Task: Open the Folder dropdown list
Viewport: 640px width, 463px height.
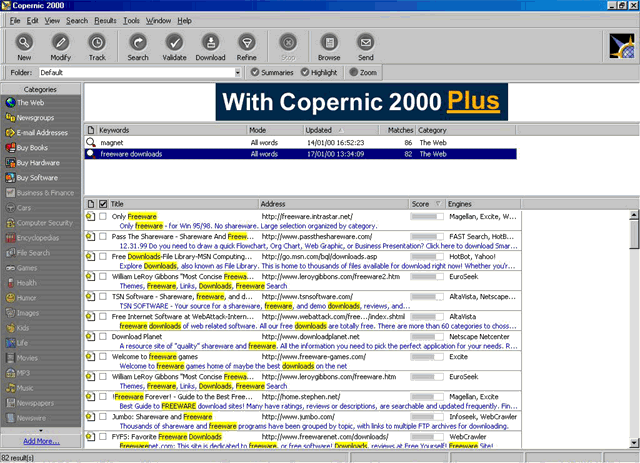Action: pyautogui.click(x=237, y=73)
